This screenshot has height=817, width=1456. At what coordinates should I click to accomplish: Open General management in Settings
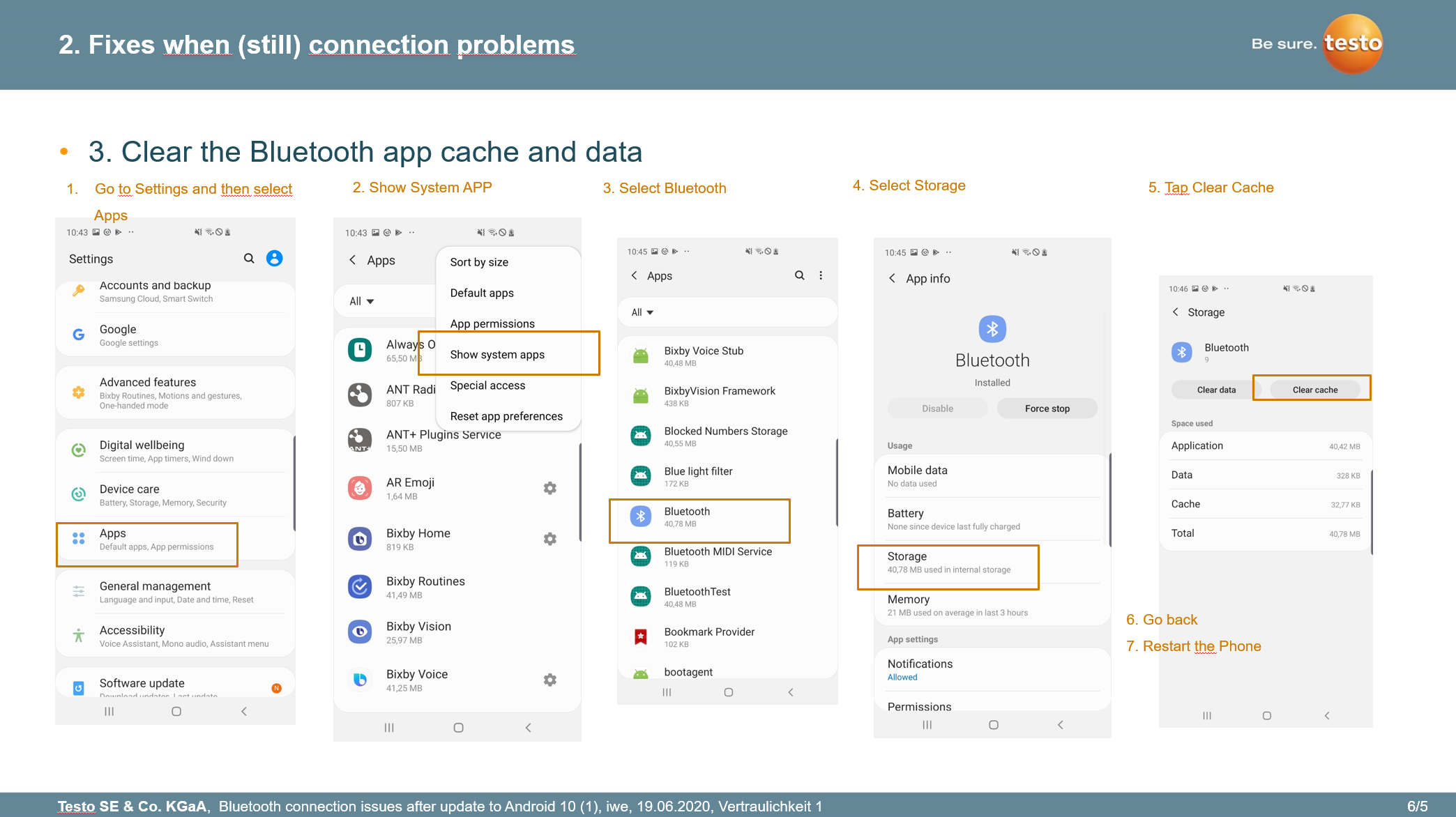[x=175, y=592]
